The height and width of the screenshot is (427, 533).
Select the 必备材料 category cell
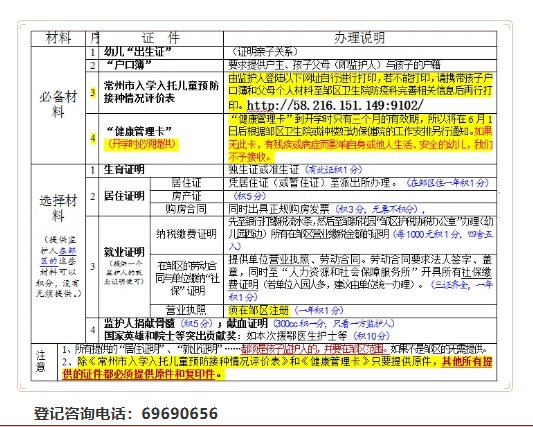click(x=58, y=104)
